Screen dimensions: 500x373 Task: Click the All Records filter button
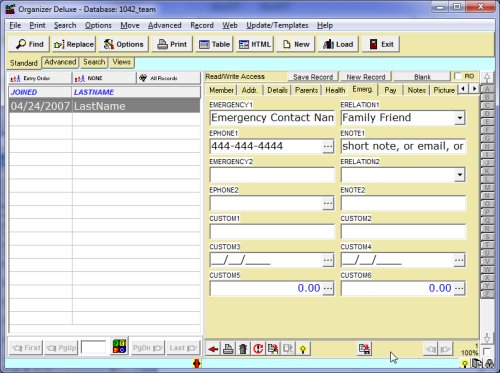(x=169, y=78)
